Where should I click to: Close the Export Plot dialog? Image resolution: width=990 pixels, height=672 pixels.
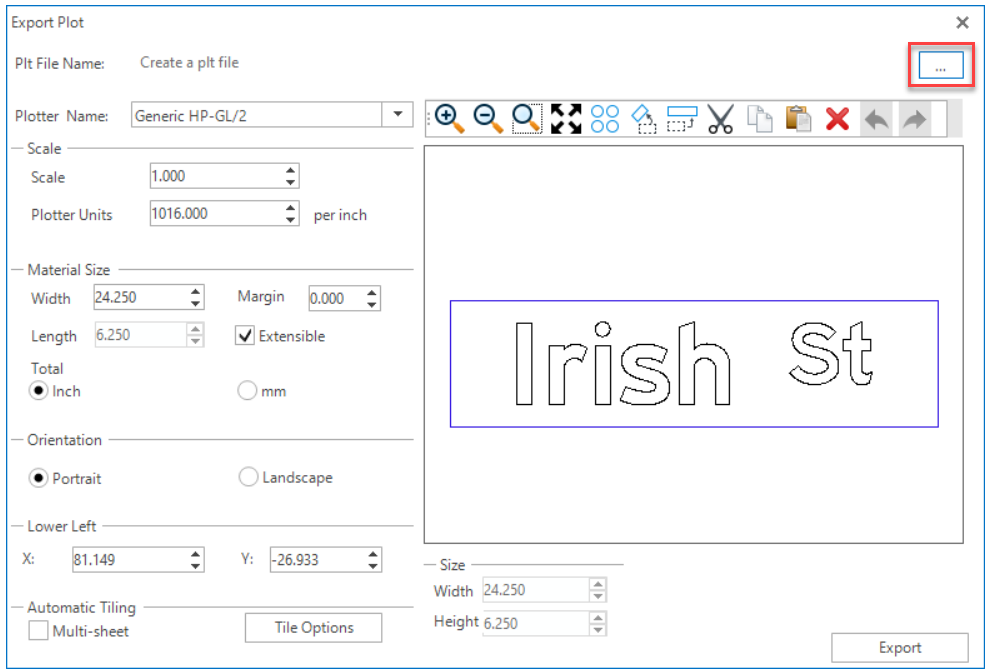(962, 23)
